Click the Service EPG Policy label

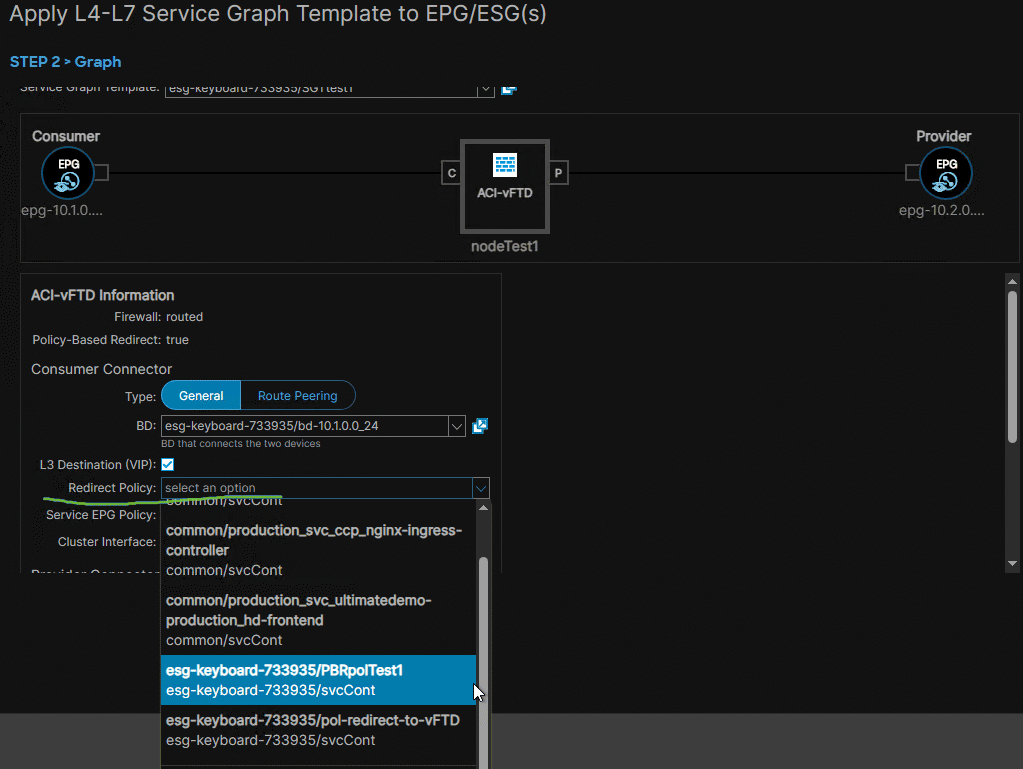click(100, 515)
